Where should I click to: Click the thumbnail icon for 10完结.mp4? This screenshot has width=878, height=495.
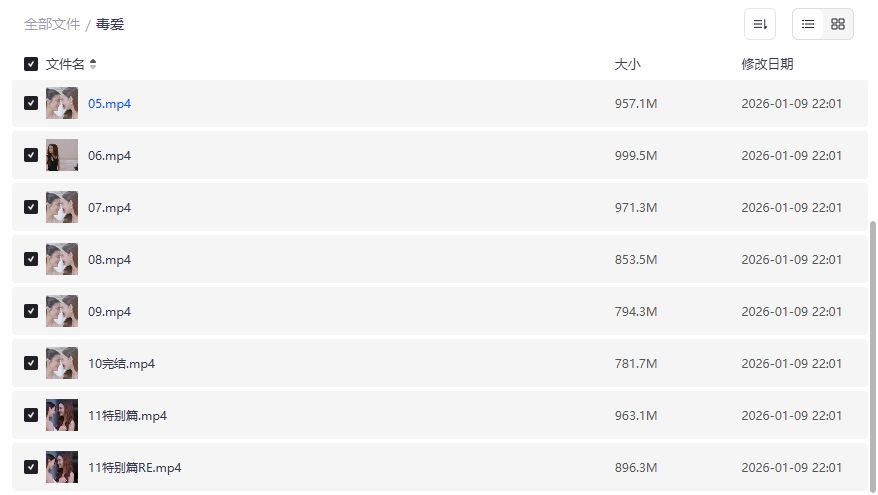[62, 363]
